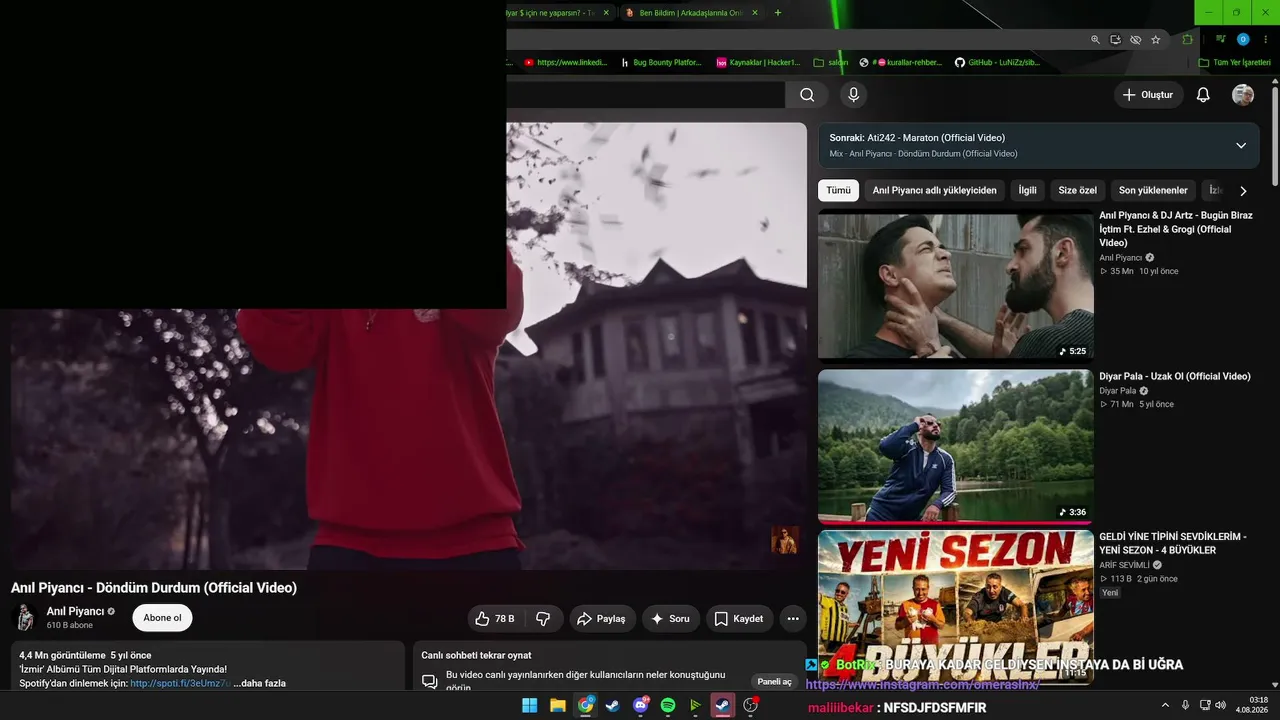The image size is (1280, 720).
Task: Show more filter chips with right arrow
Action: [1243, 191]
